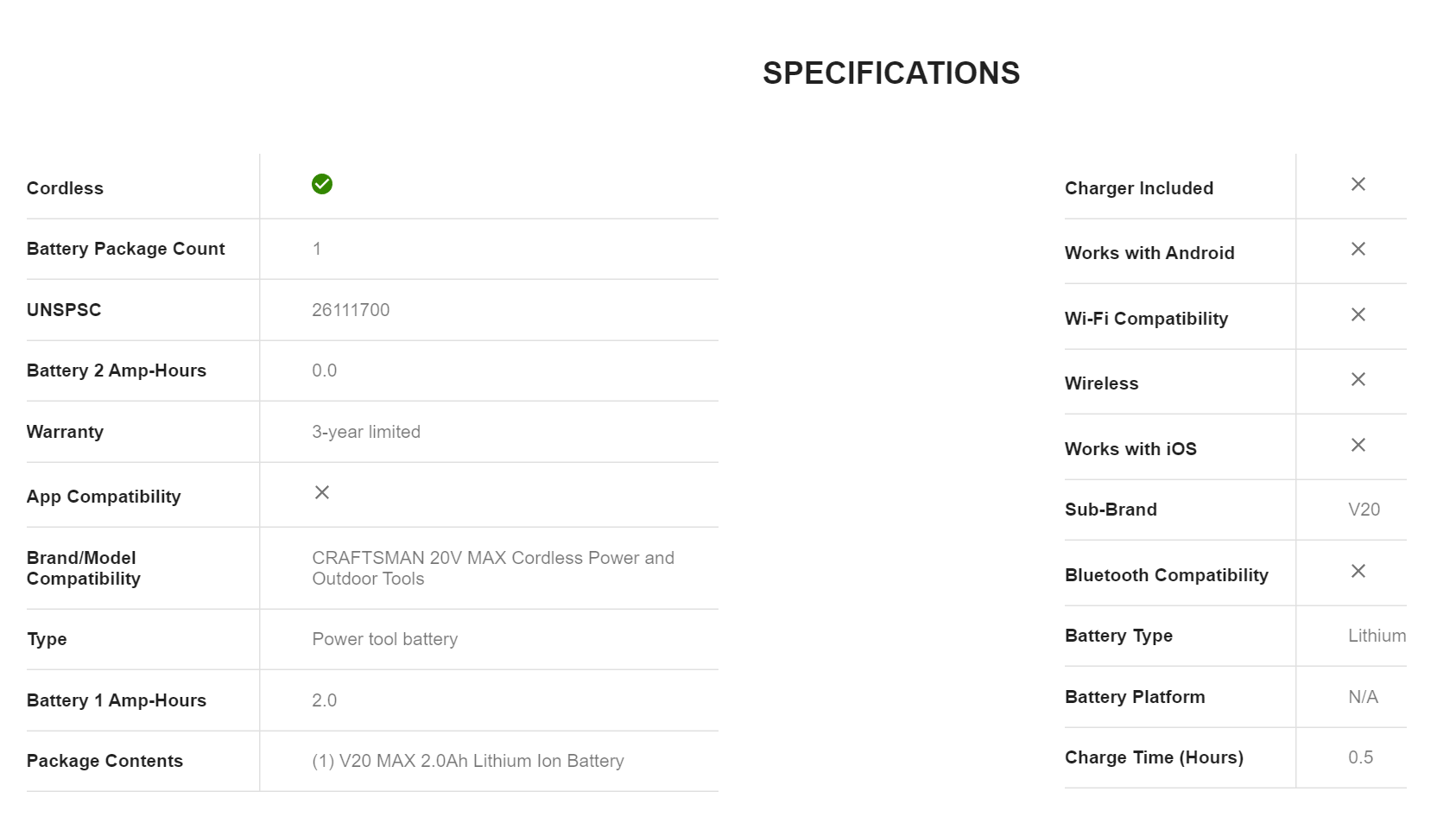
Task: Click the Works with Android X icon
Action: [x=1358, y=249]
